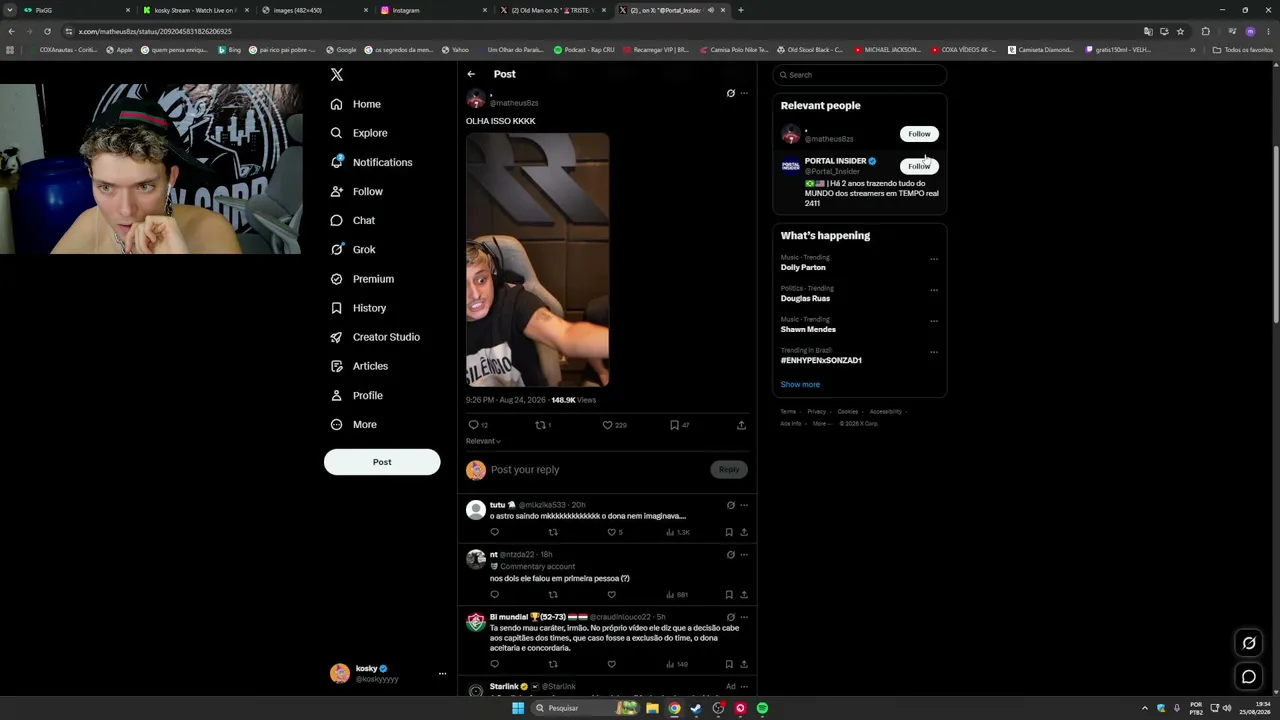Open more options on tutu's reply

pos(744,505)
